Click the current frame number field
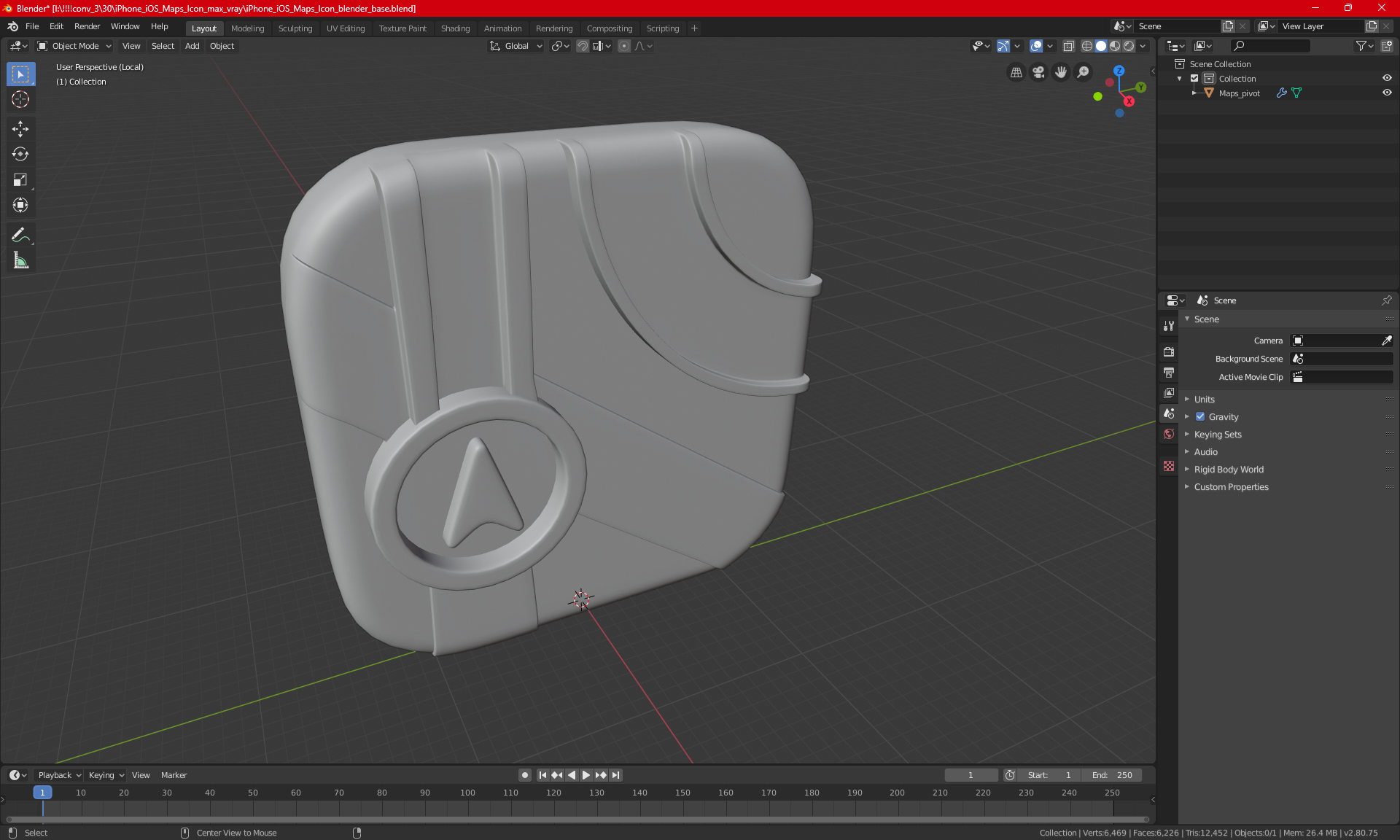Screen dimensions: 1400x840 click(971, 775)
